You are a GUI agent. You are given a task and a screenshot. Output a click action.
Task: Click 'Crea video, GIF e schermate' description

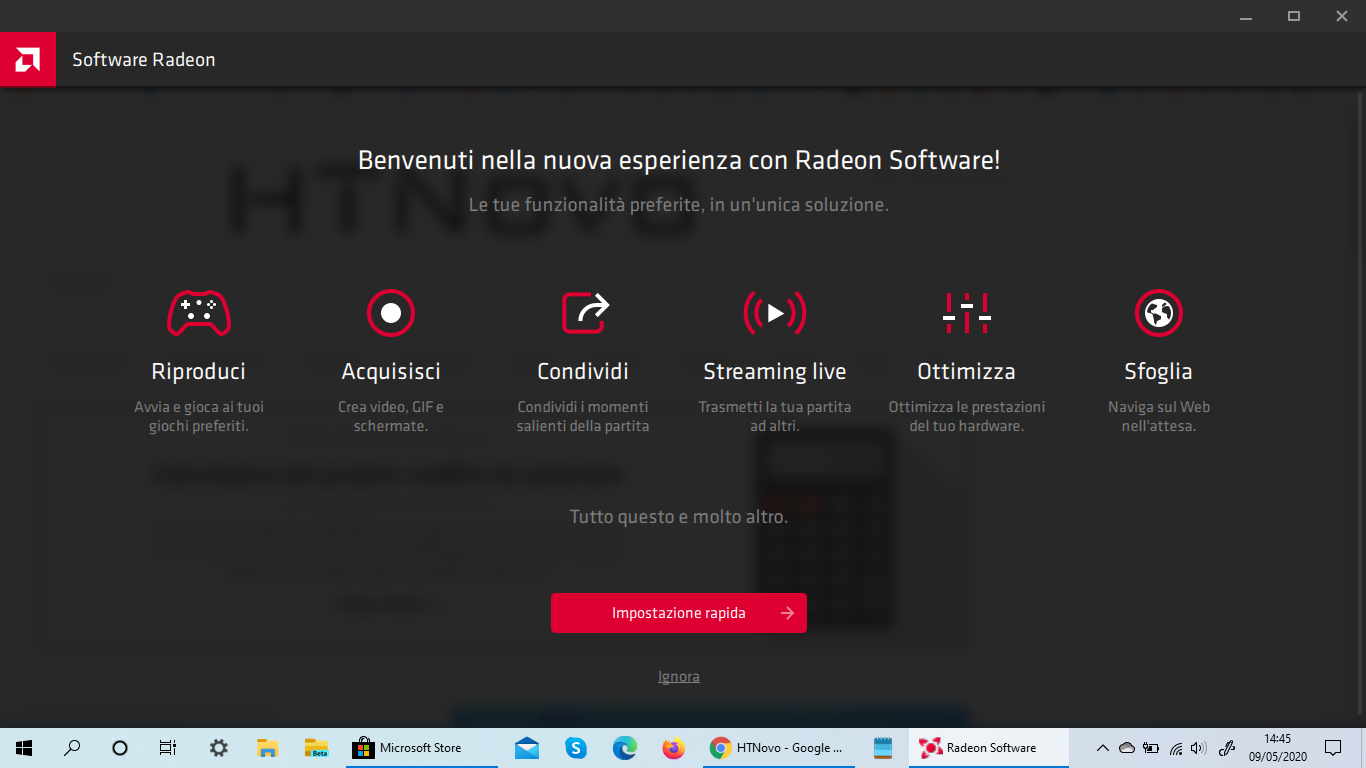[391, 416]
